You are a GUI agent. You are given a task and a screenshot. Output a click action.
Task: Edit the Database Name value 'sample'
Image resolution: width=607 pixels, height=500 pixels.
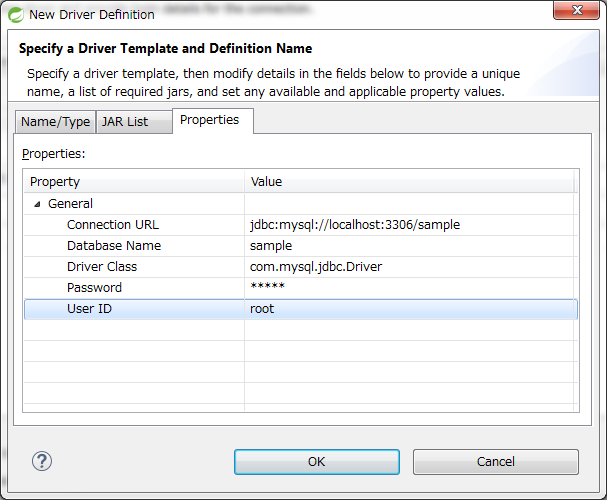pos(271,246)
